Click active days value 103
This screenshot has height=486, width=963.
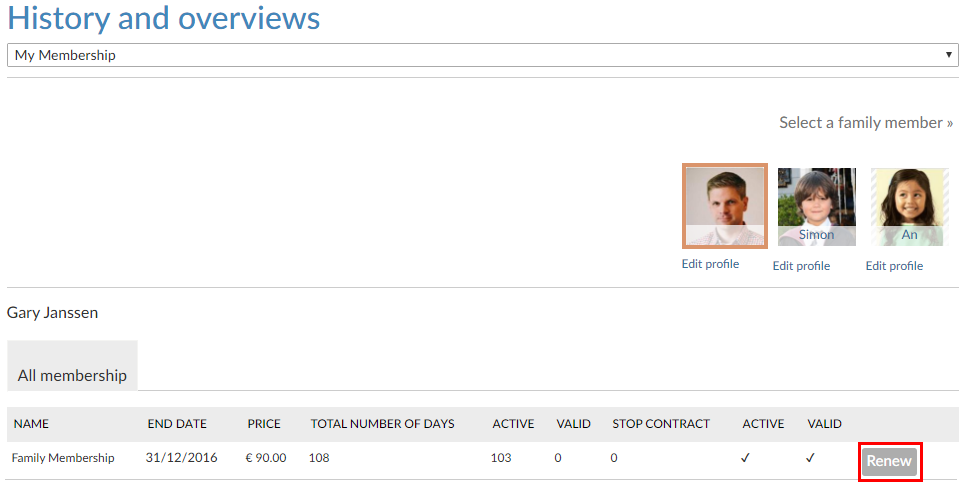tap(501, 458)
